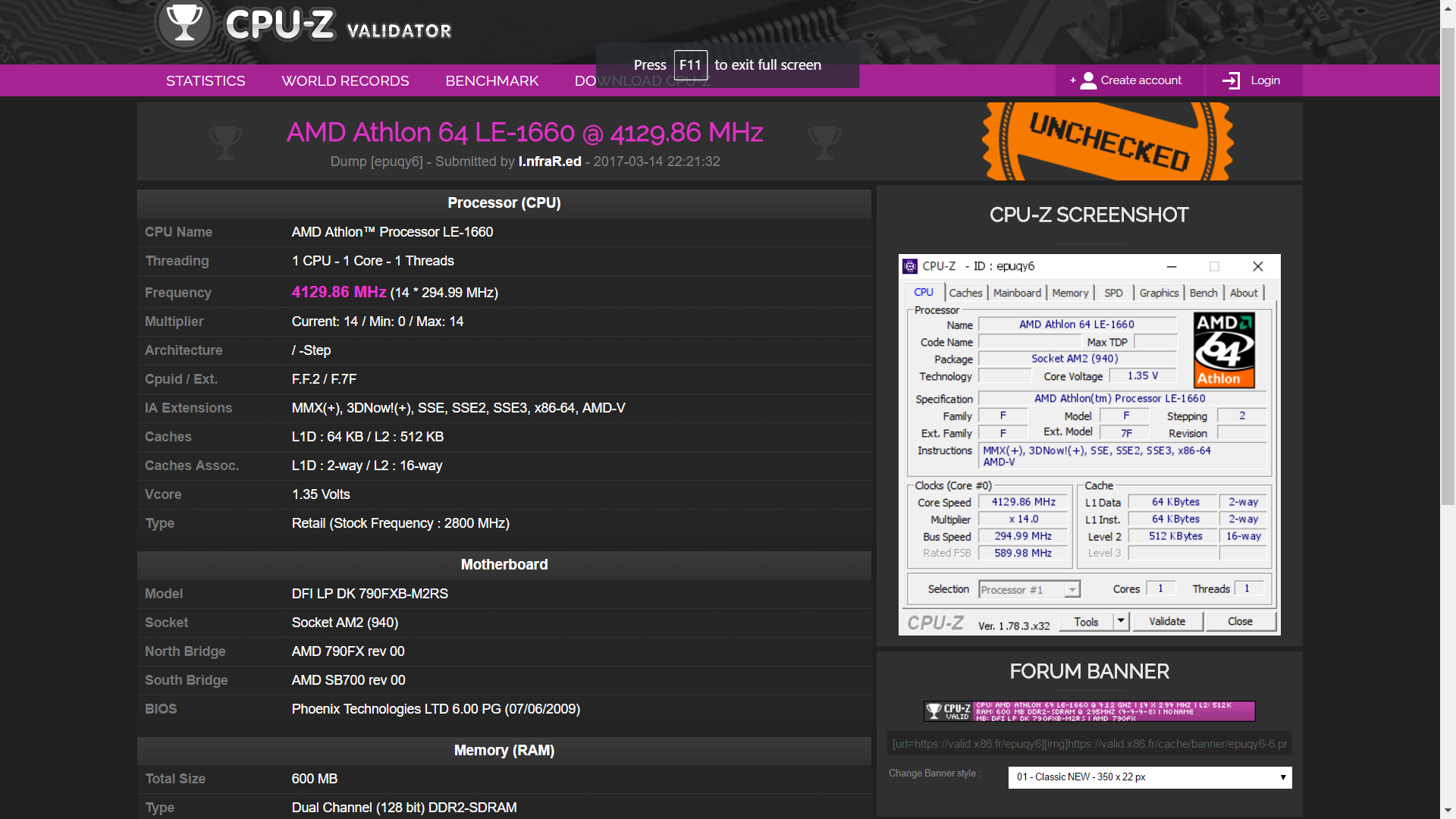Screen dimensions: 1456x819
Task: Open the Change Banner style dropdown
Action: pos(1150,777)
